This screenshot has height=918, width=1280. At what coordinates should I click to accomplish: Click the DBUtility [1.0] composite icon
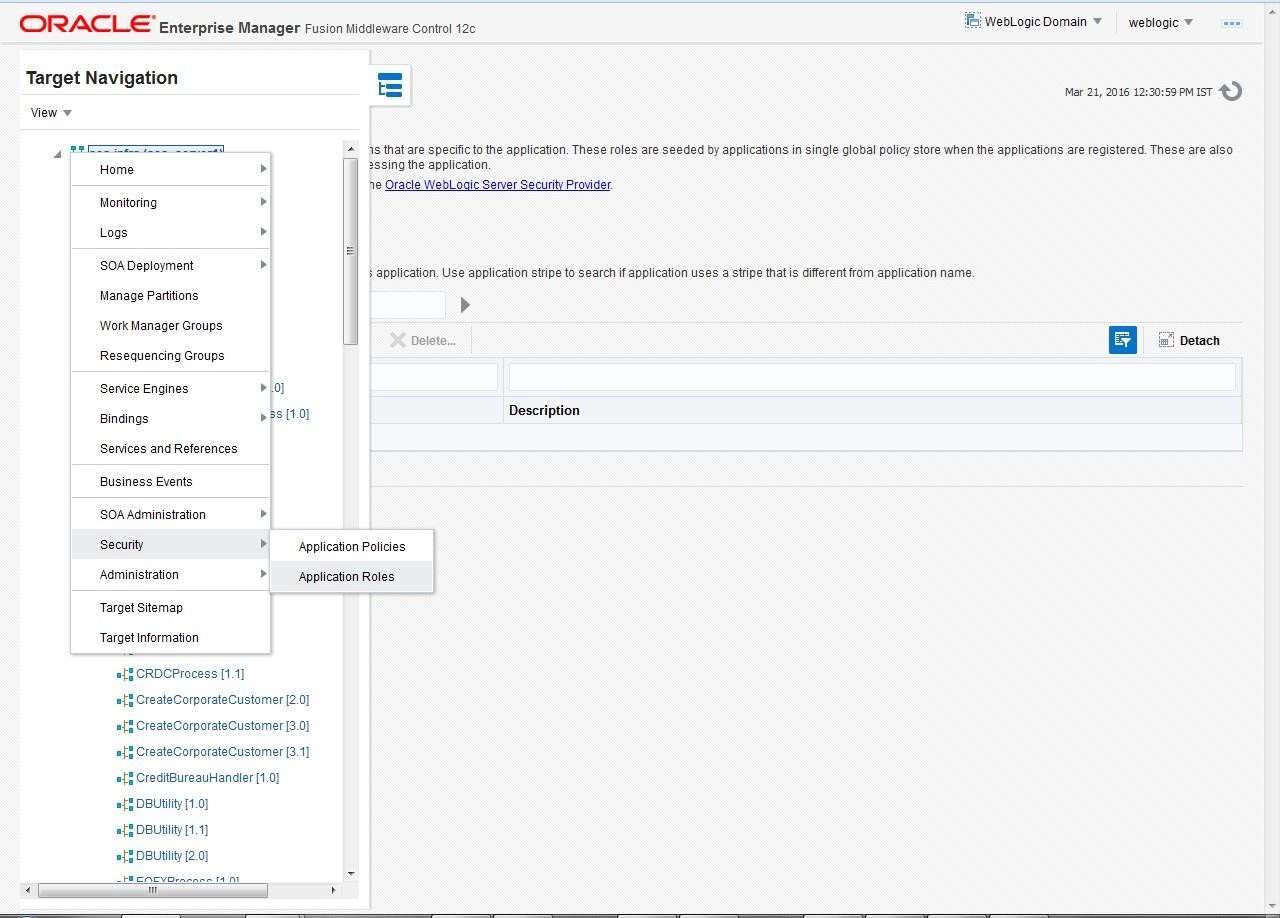click(125, 804)
